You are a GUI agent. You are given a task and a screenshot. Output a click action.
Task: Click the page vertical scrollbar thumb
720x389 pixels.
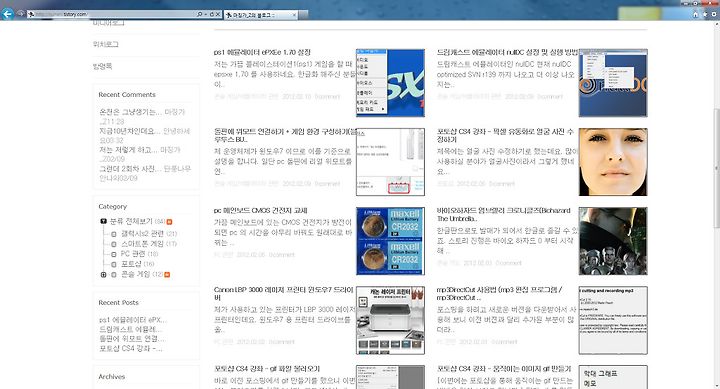(x=716, y=168)
